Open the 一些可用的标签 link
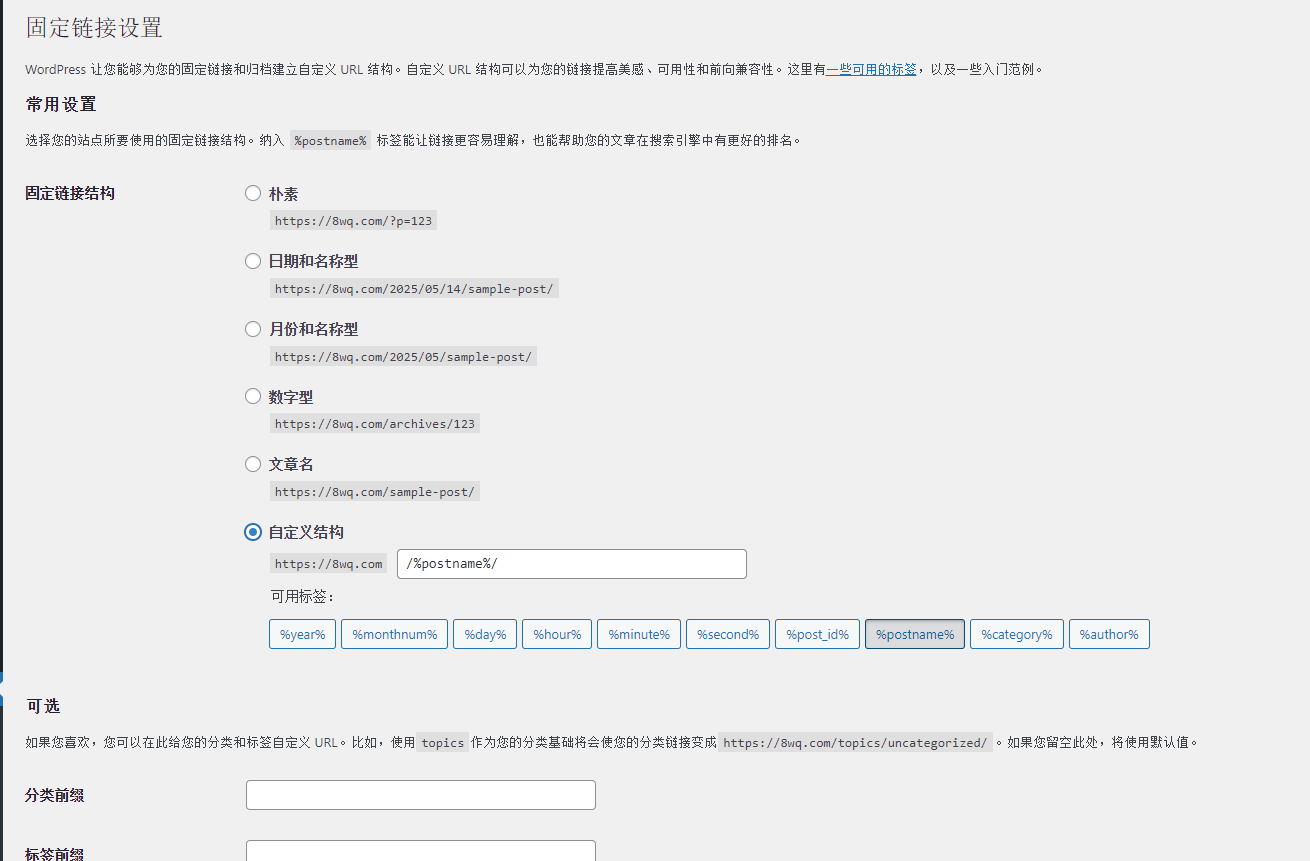The image size is (1310, 861). 871,70
